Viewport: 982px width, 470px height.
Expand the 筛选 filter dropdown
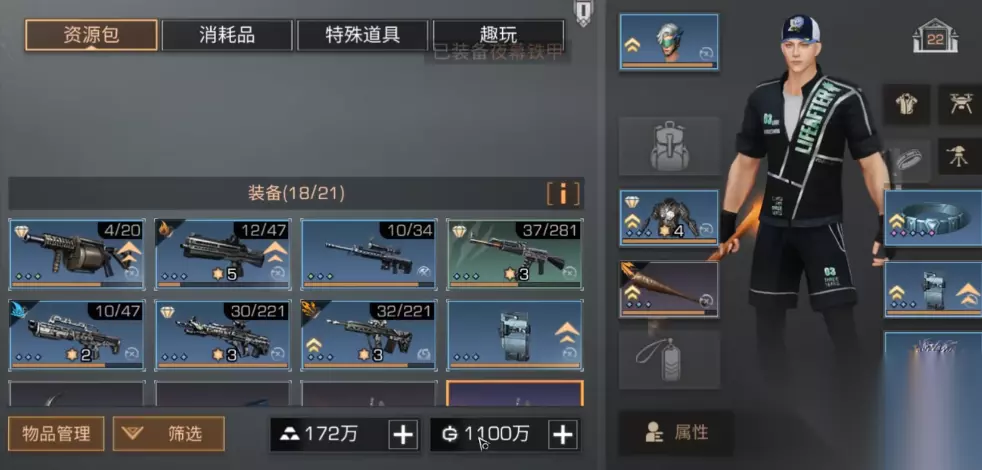click(x=168, y=434)
